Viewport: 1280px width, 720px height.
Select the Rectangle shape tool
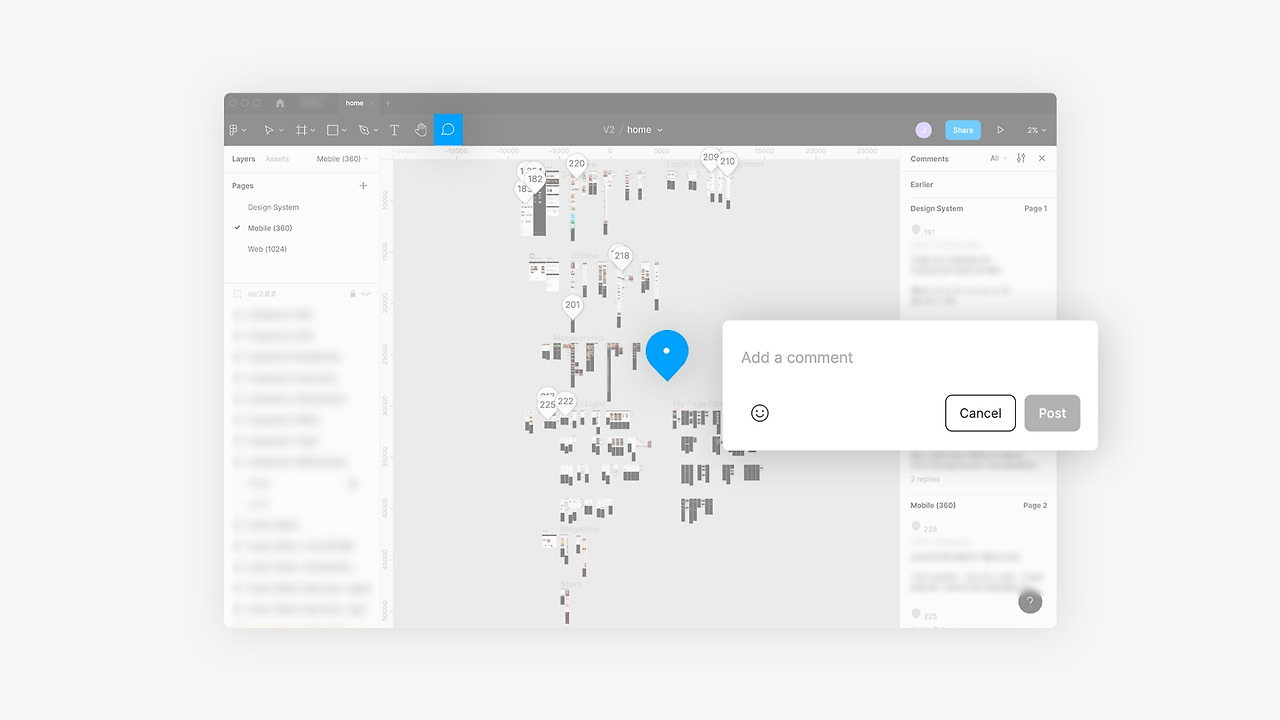333,130
